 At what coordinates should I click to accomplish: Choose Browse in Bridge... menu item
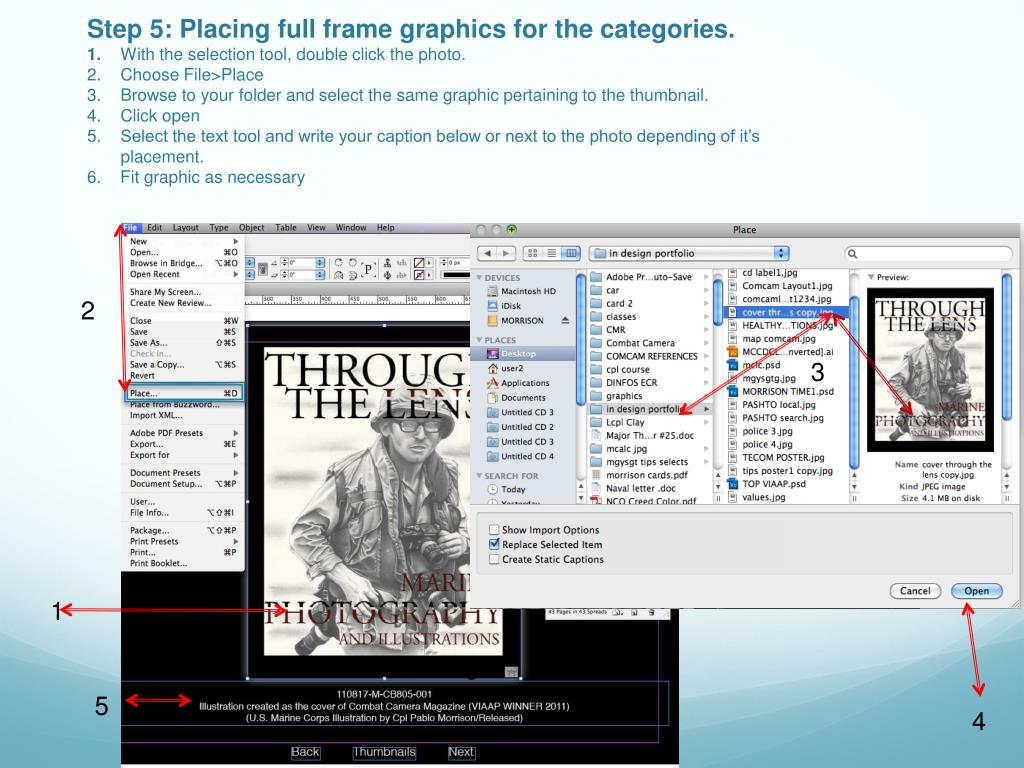coord(183,263)
